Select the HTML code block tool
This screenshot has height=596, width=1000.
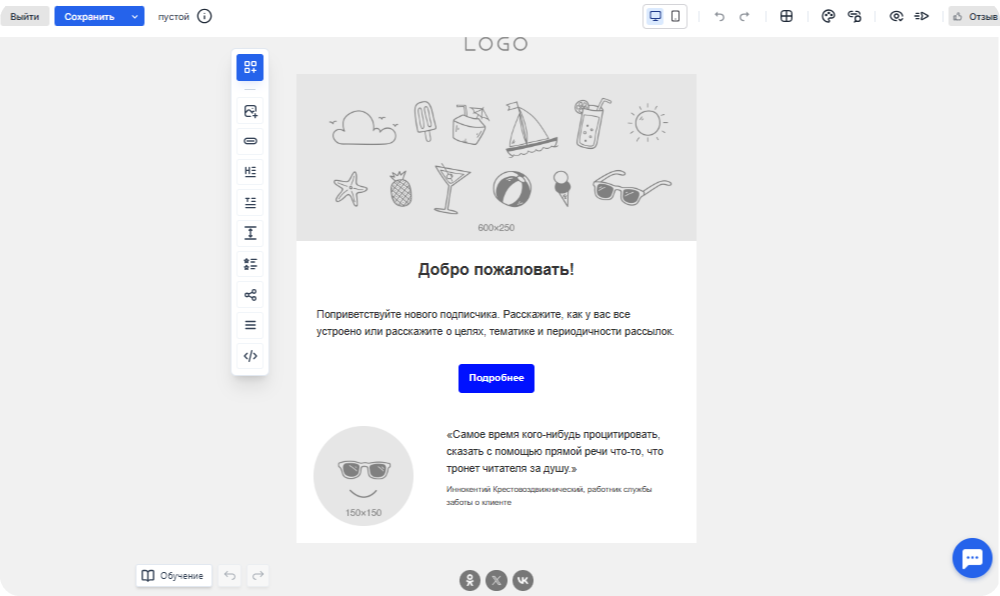click(250, 356)
